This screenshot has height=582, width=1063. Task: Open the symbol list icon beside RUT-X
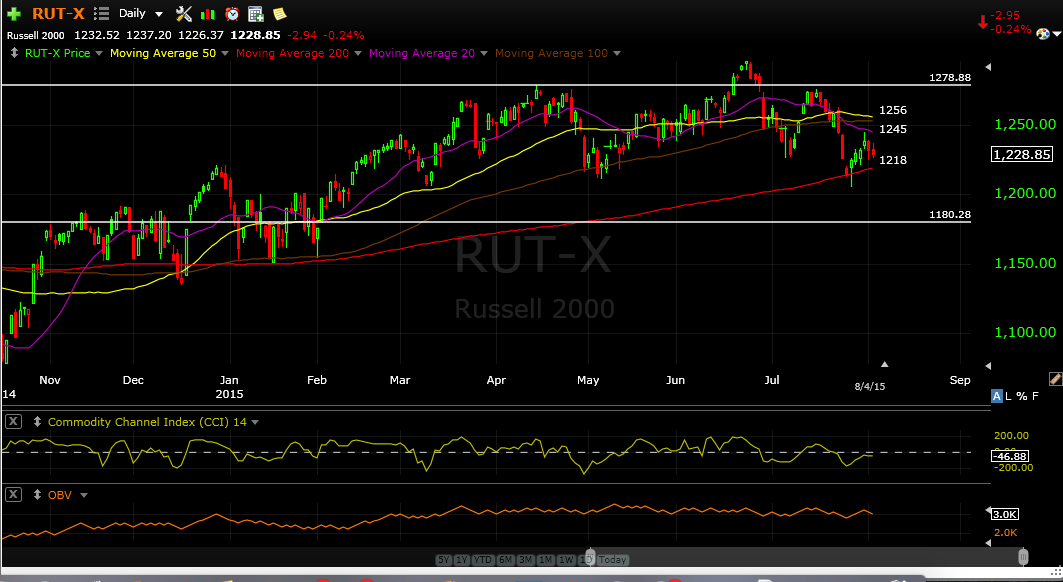coord(101,13)
